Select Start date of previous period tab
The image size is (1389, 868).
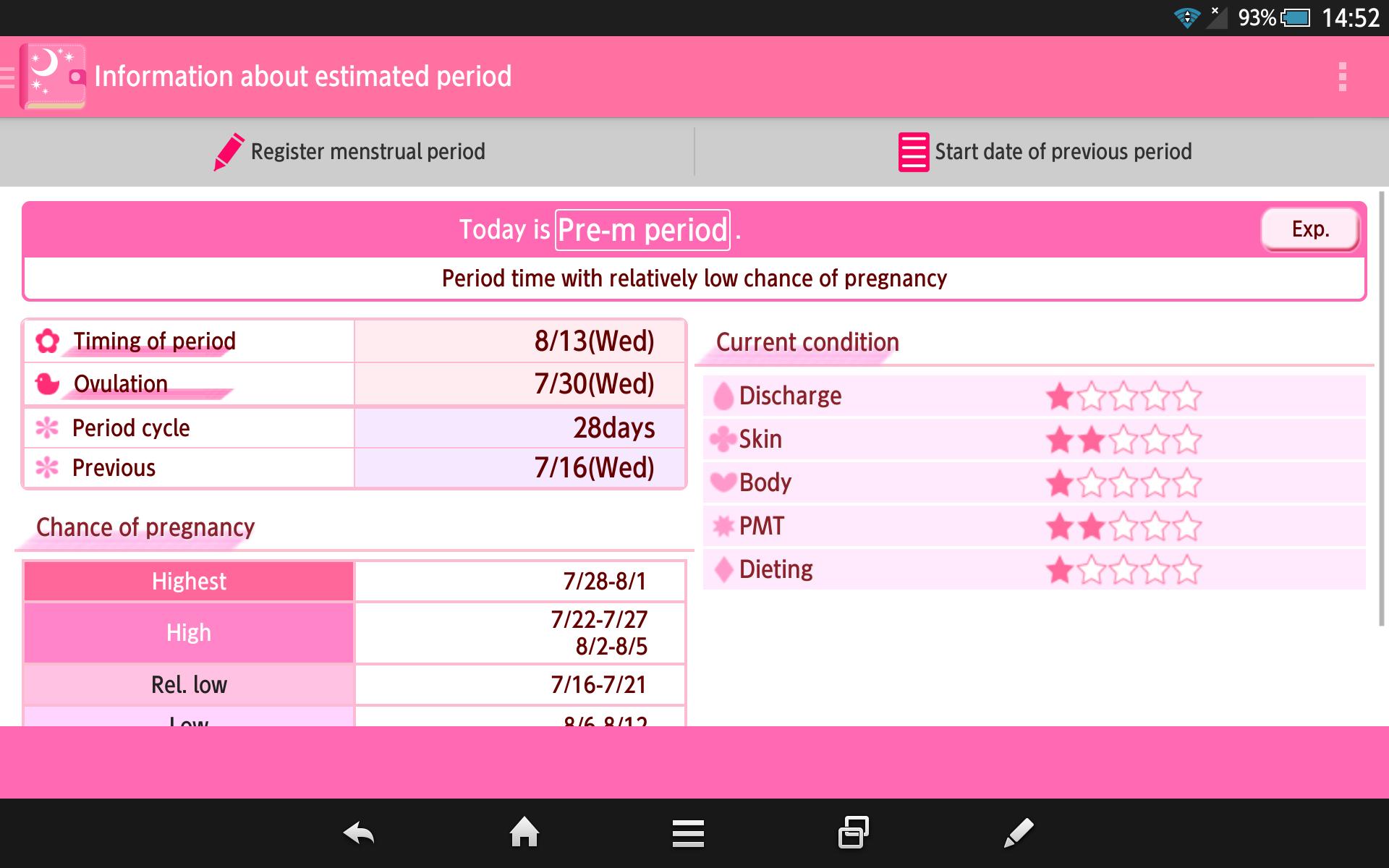point(1042,152)
